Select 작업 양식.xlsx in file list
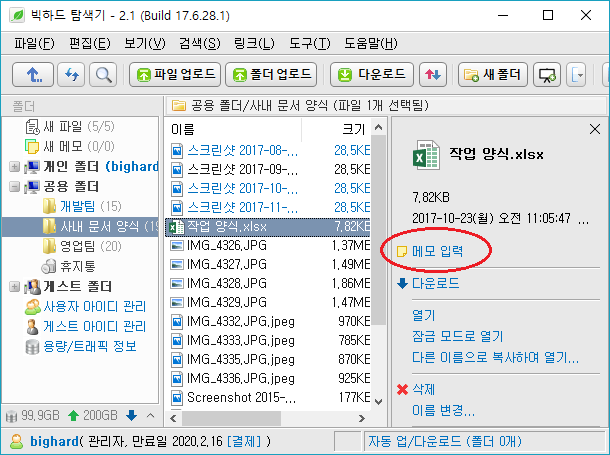This screenshot has height=455, width=610. 268,226
